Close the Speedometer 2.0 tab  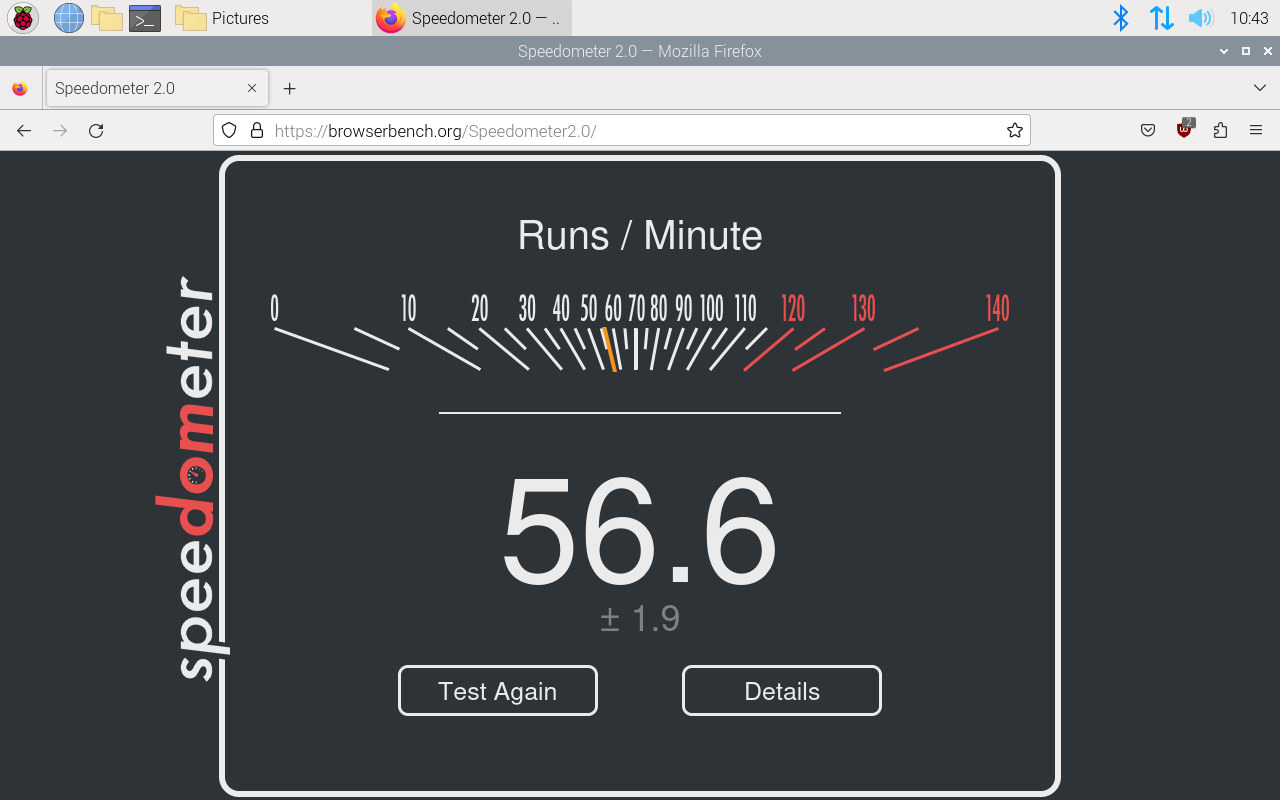pos(252,88)
